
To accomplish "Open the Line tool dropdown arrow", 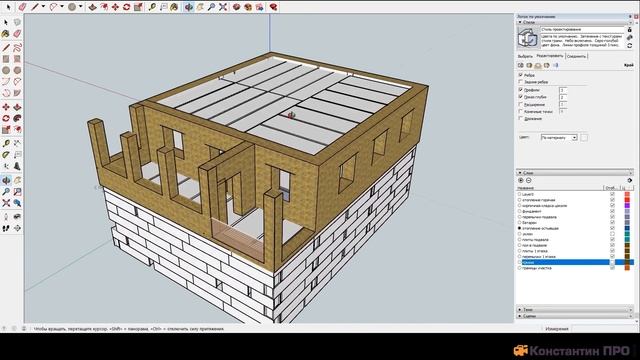I will 43,7.
